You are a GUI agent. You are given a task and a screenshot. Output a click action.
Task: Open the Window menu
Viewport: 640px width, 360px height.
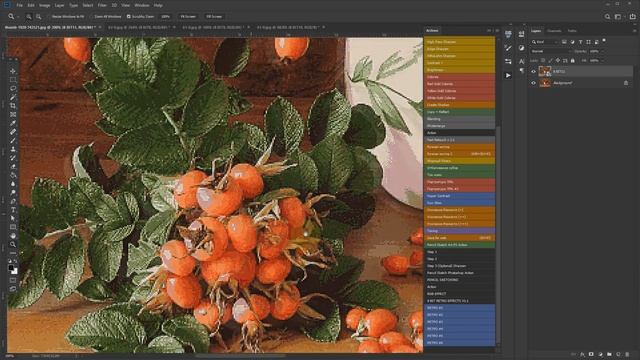142,5
